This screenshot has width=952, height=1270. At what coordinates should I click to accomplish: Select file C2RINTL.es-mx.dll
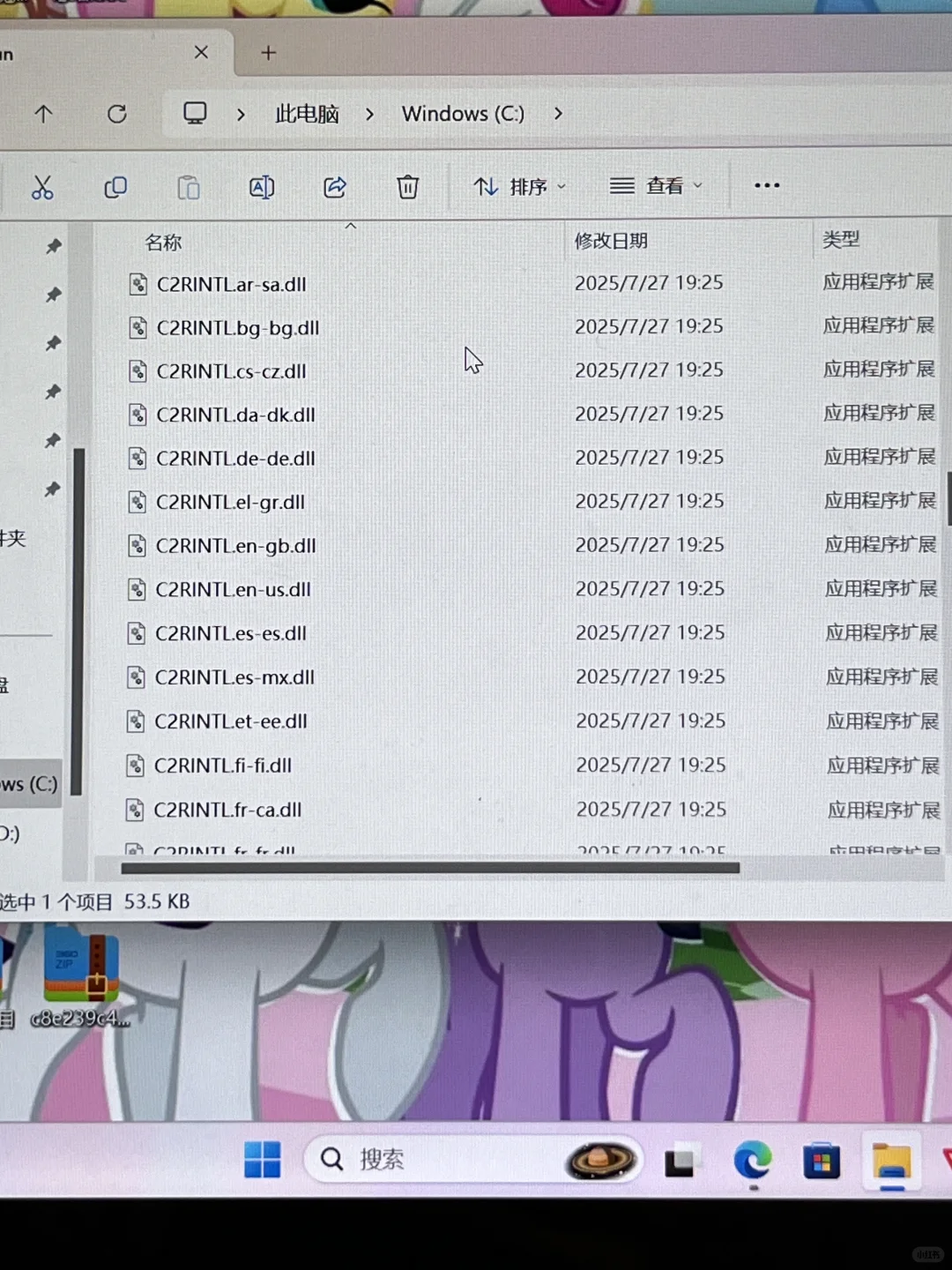(234, 677)
